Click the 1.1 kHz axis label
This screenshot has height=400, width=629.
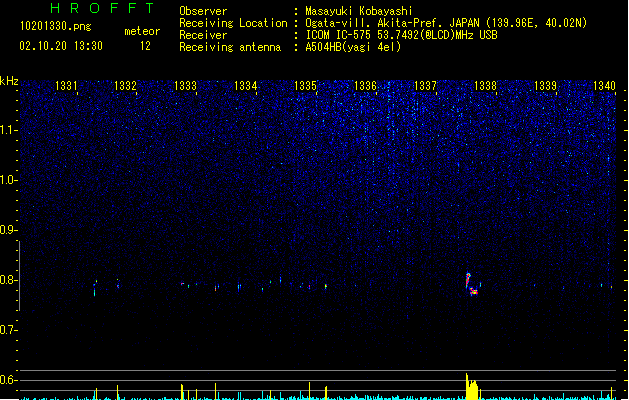(x=8, y=130)
